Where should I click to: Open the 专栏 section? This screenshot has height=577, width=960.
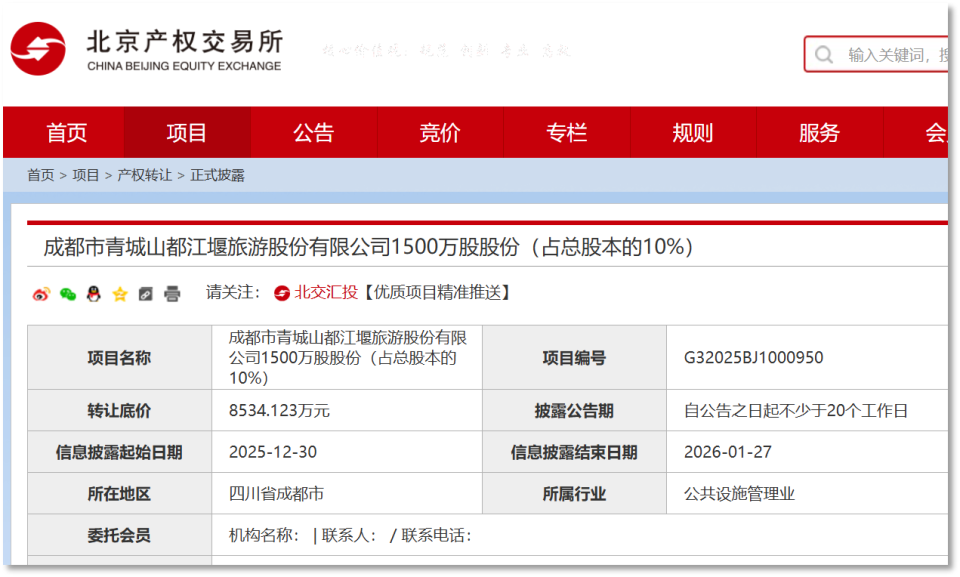pyautogui.click(x=565, y=131)
